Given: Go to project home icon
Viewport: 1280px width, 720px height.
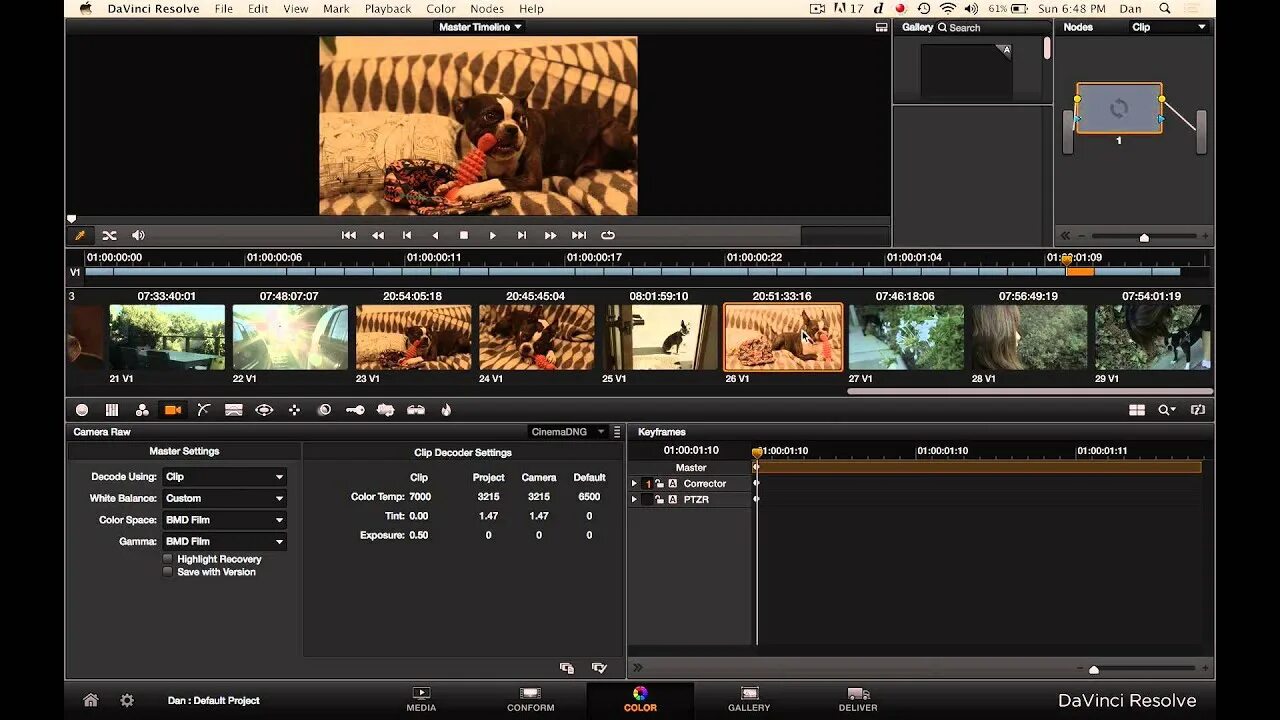Looking at the screenshot, I should 91,700.
